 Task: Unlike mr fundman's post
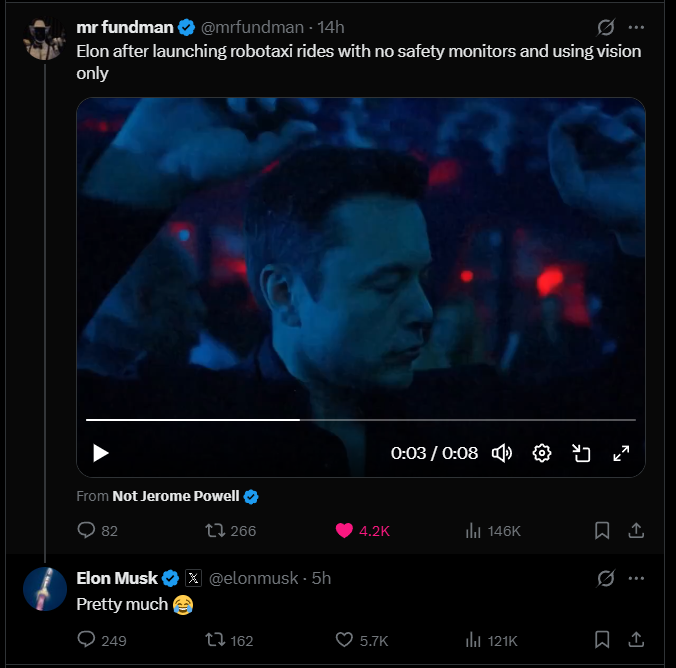coord(345,531)
